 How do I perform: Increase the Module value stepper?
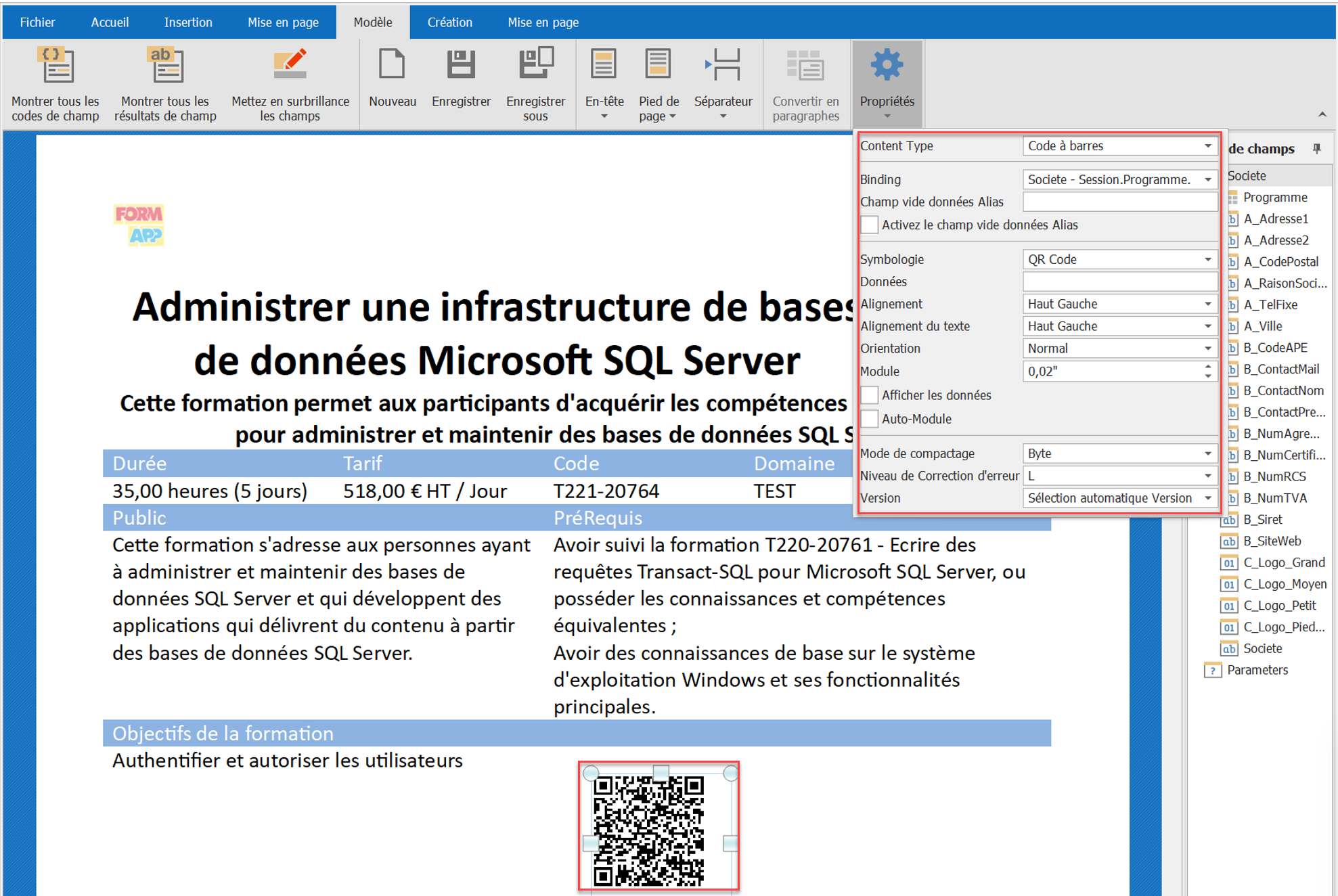[1208, 367]
